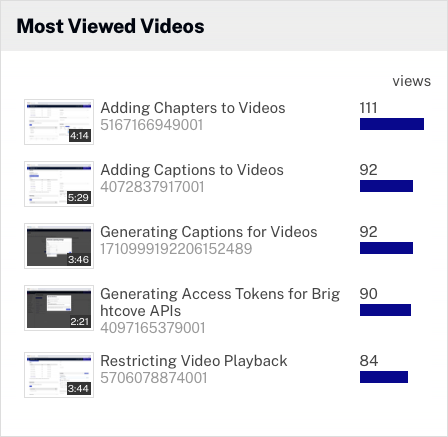Click the 84 views bar
Screen dimensions: 448x437
(x=384, y=377)
